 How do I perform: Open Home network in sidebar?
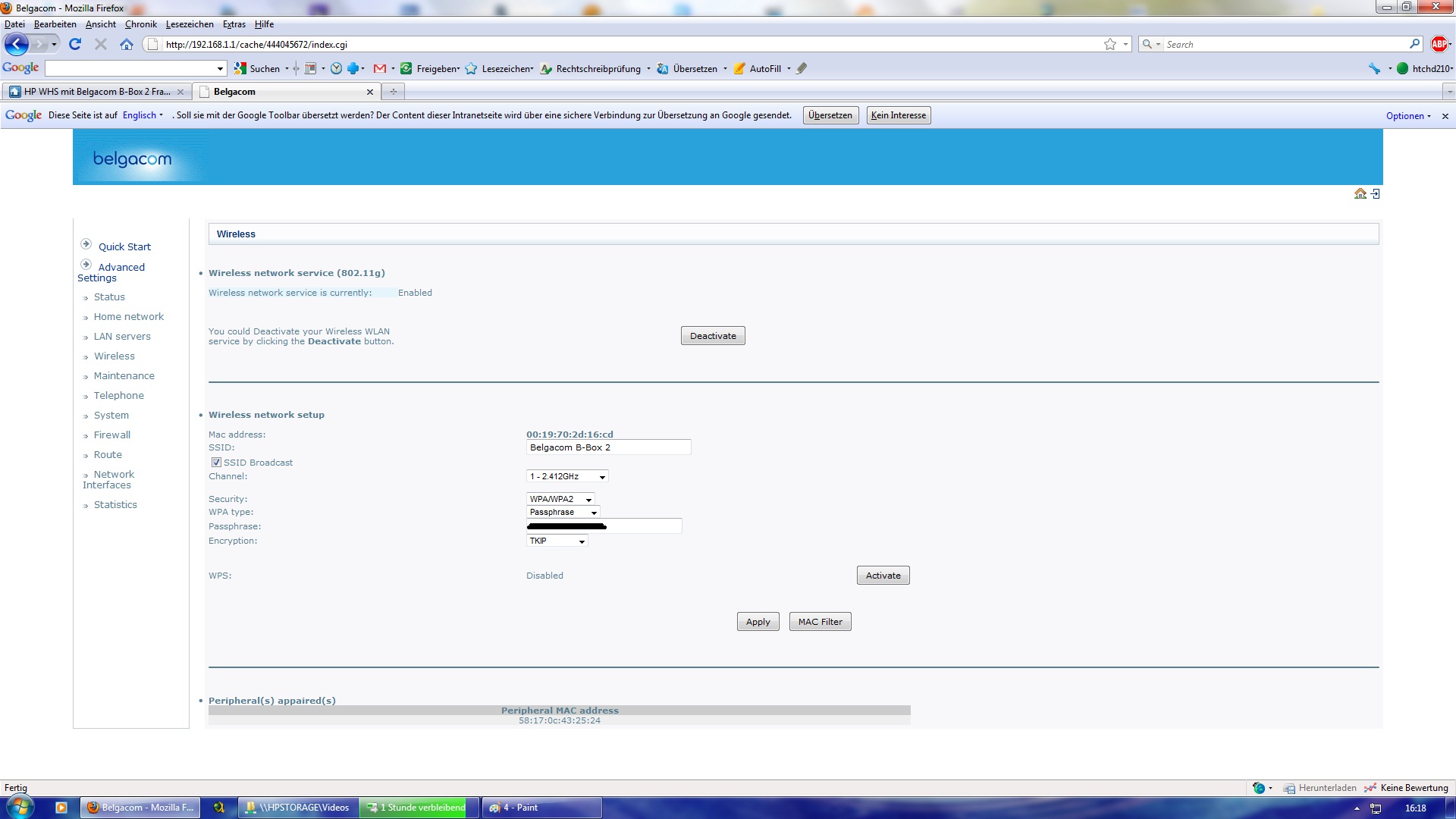point(128,316)
